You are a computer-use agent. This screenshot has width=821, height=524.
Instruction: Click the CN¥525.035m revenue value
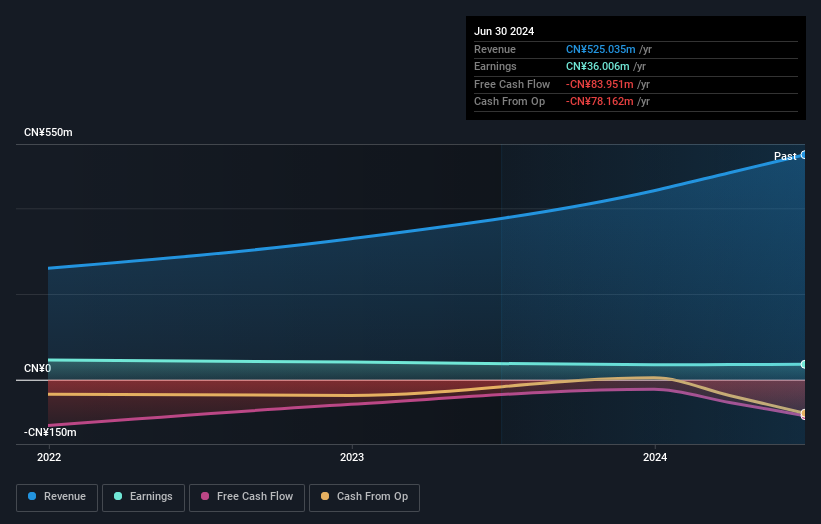601,49
